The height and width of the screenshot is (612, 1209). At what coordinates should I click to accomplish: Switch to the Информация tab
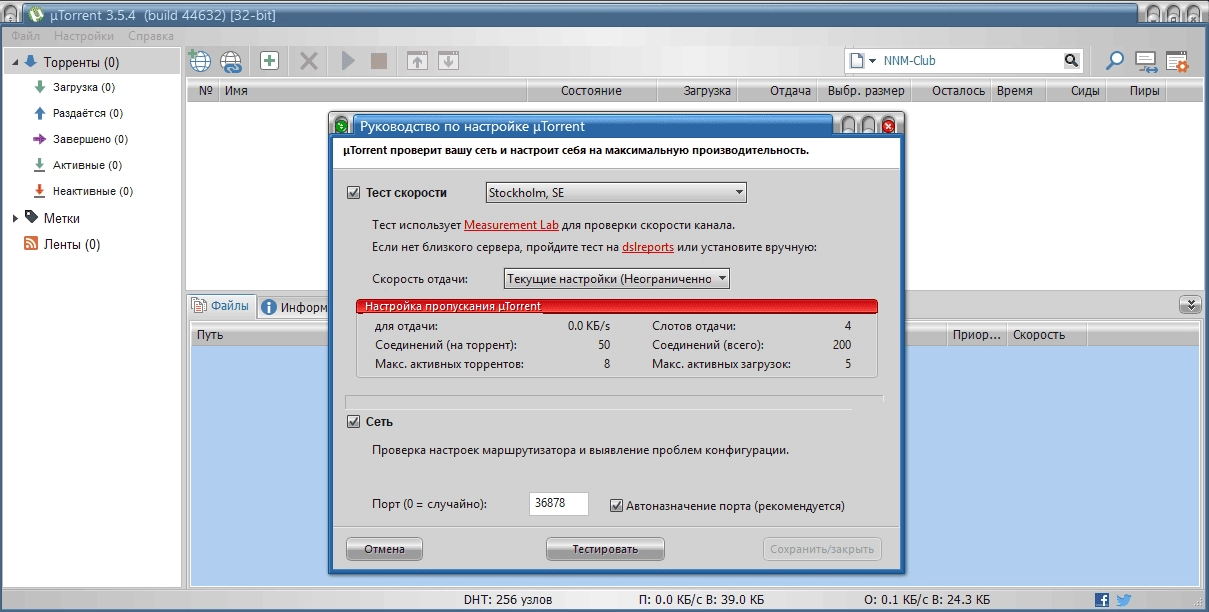[295, 307]
